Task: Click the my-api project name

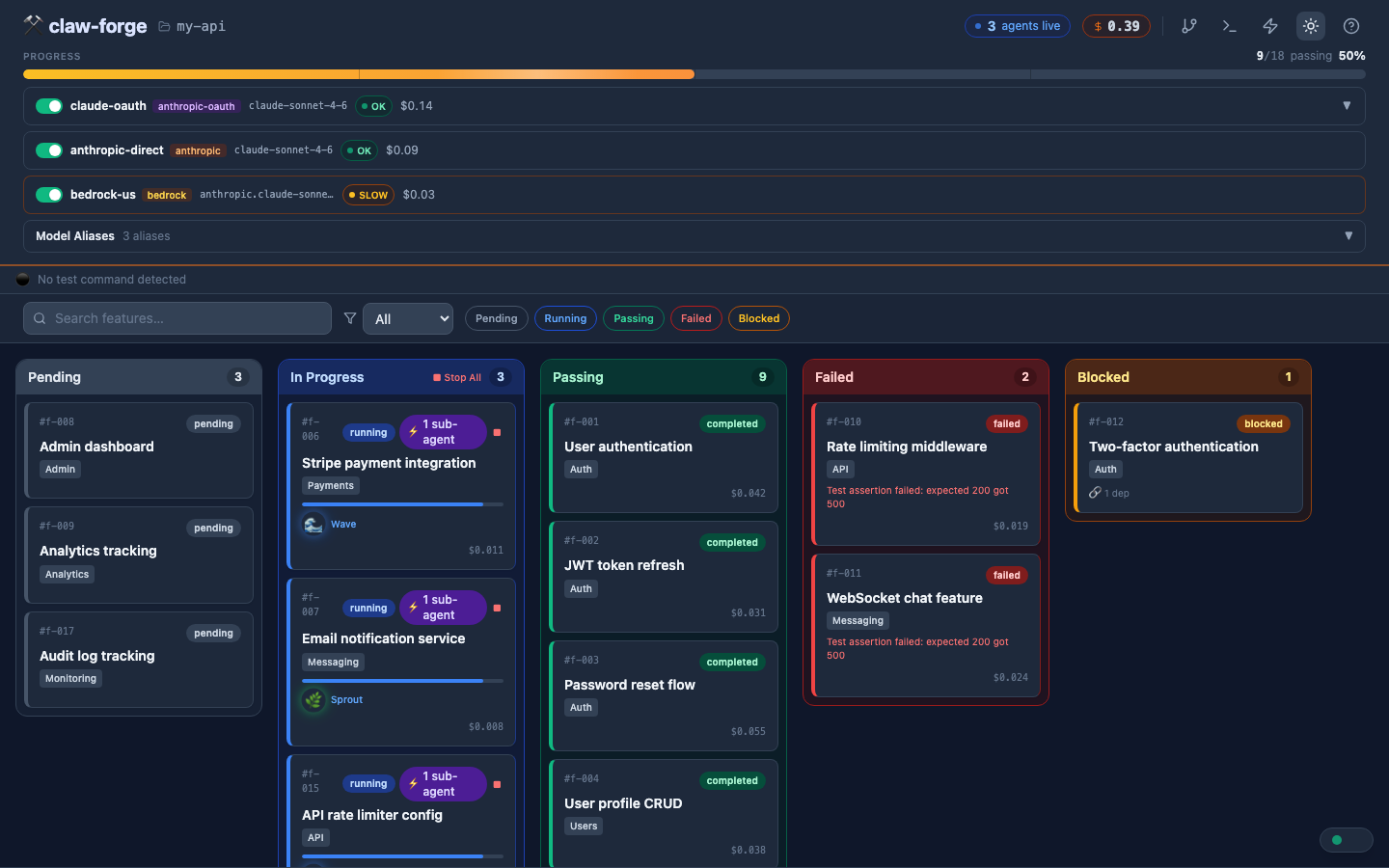Action: [x=201, y=26]
